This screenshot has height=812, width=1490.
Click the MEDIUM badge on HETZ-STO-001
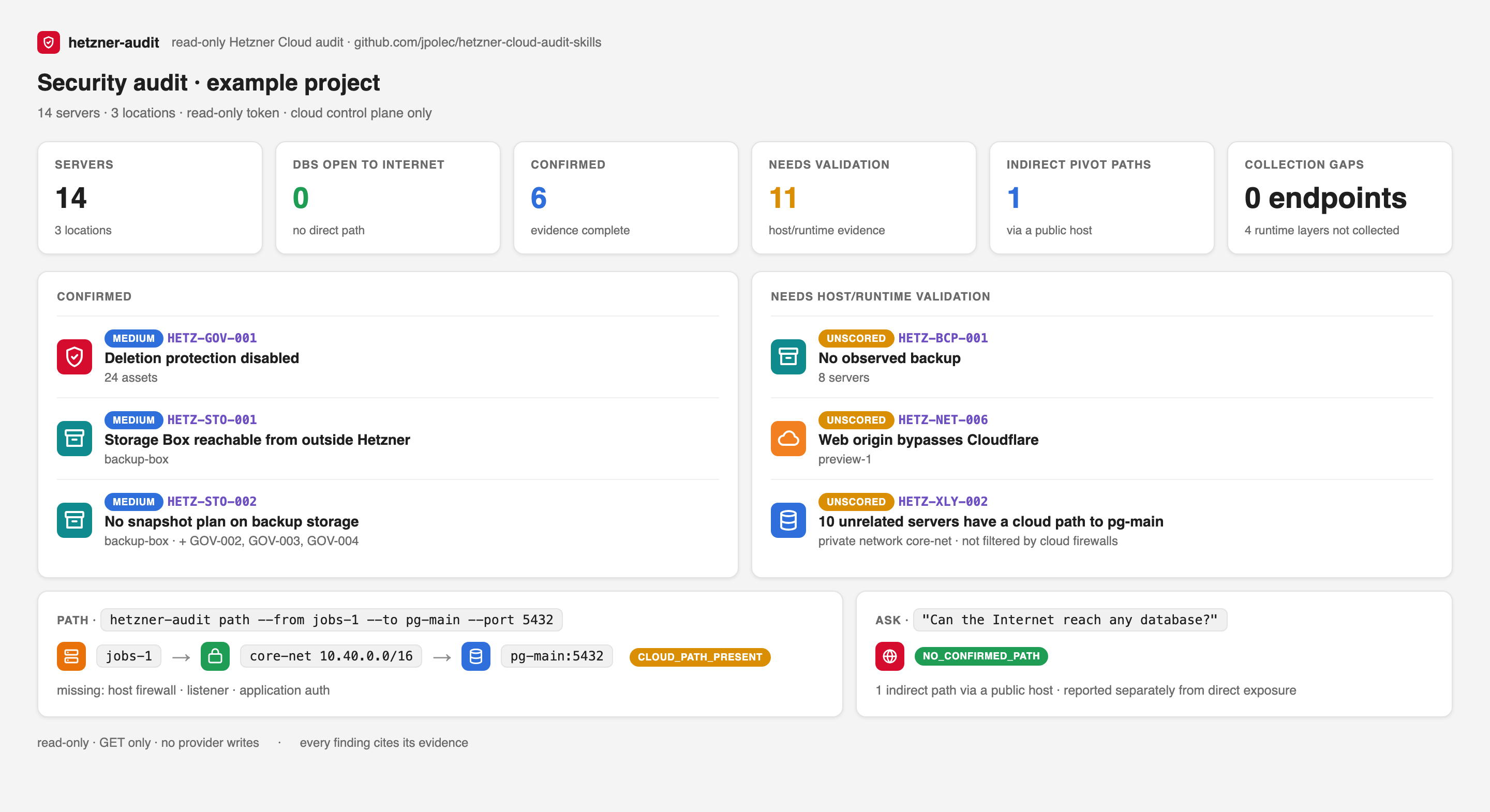click(133, 420)
